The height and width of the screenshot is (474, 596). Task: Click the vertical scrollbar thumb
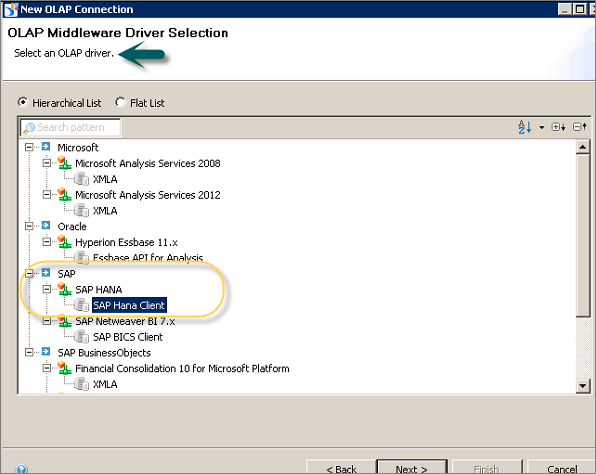[583, 235]
